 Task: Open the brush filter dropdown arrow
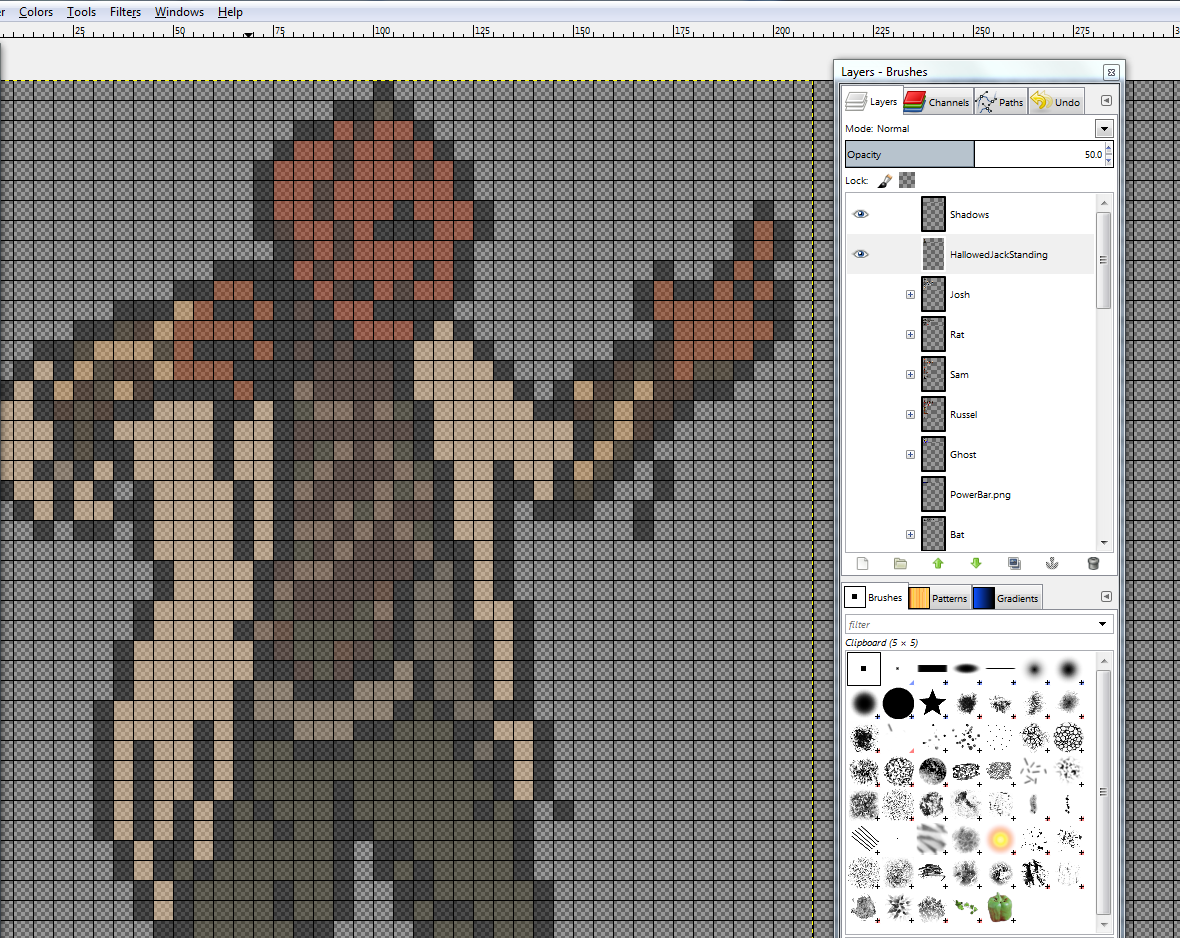click(x=1102, y=624)
